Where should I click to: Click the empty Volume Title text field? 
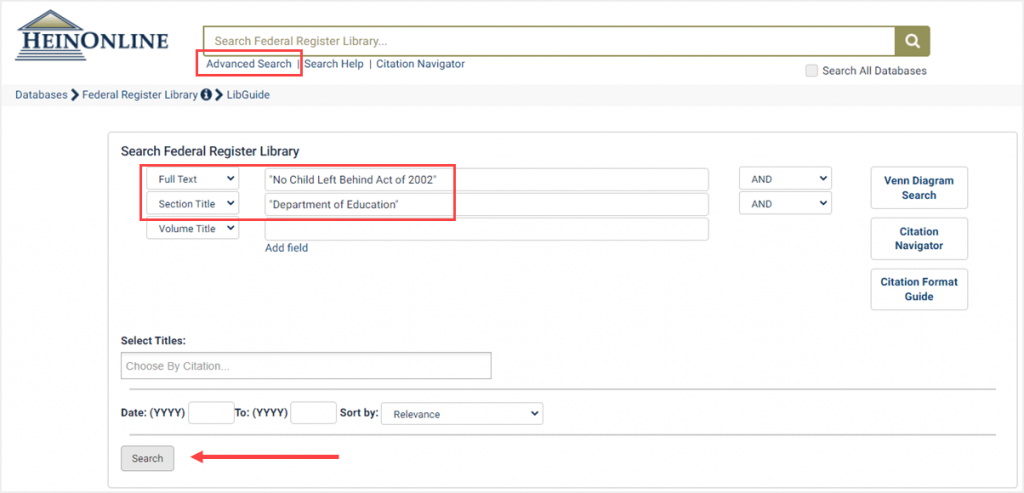pyautogui.click(x=487, y=229)
